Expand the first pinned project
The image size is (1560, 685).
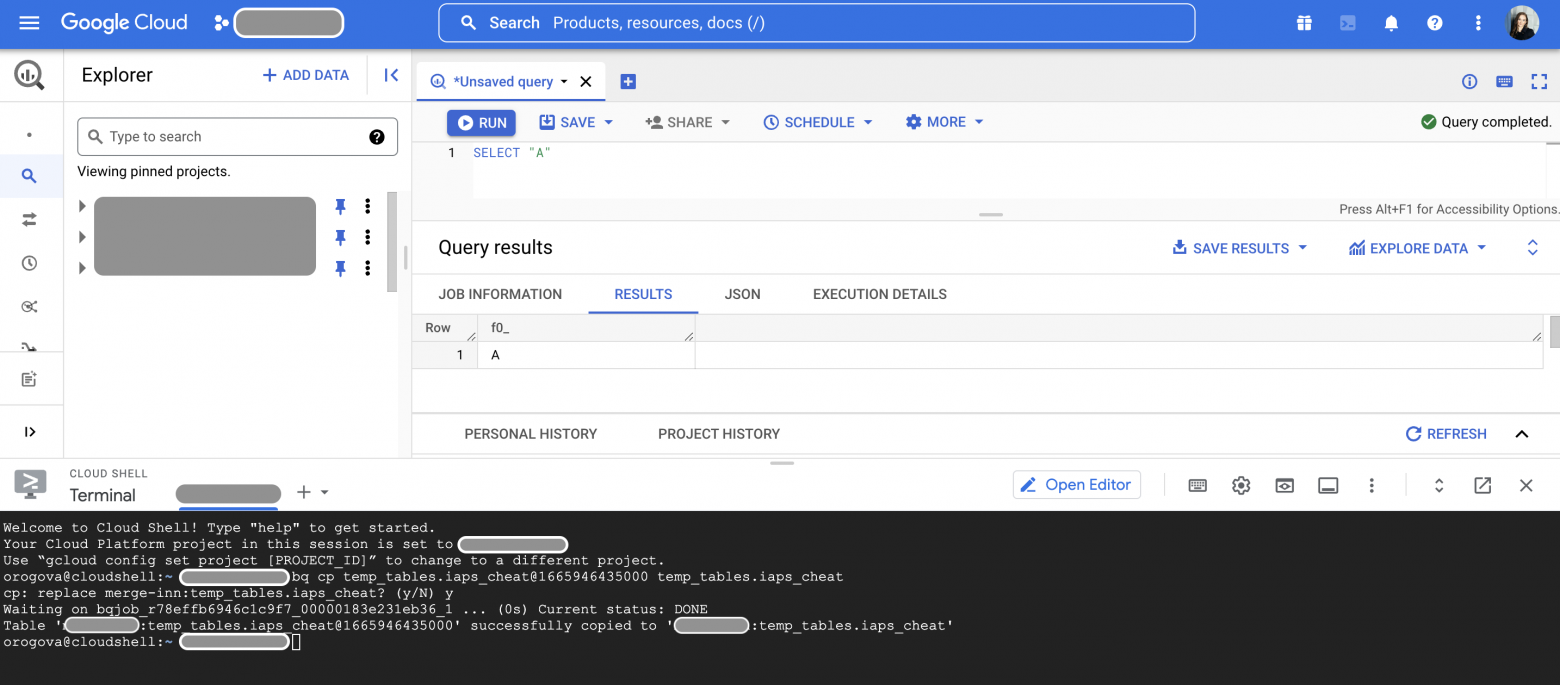(x=82, y=206)
